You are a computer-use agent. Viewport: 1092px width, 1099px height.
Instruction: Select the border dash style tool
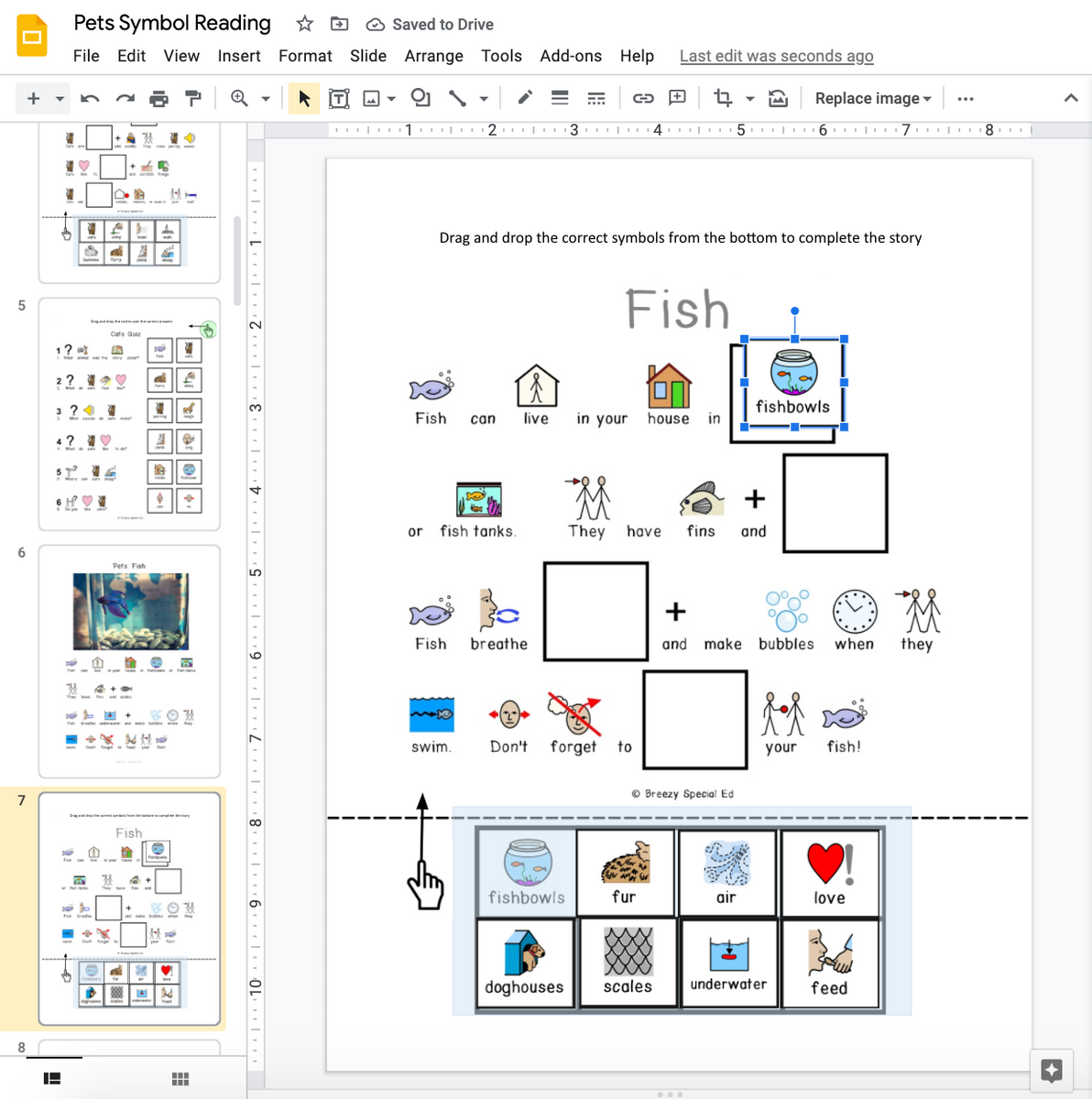(x=596, y=98)
